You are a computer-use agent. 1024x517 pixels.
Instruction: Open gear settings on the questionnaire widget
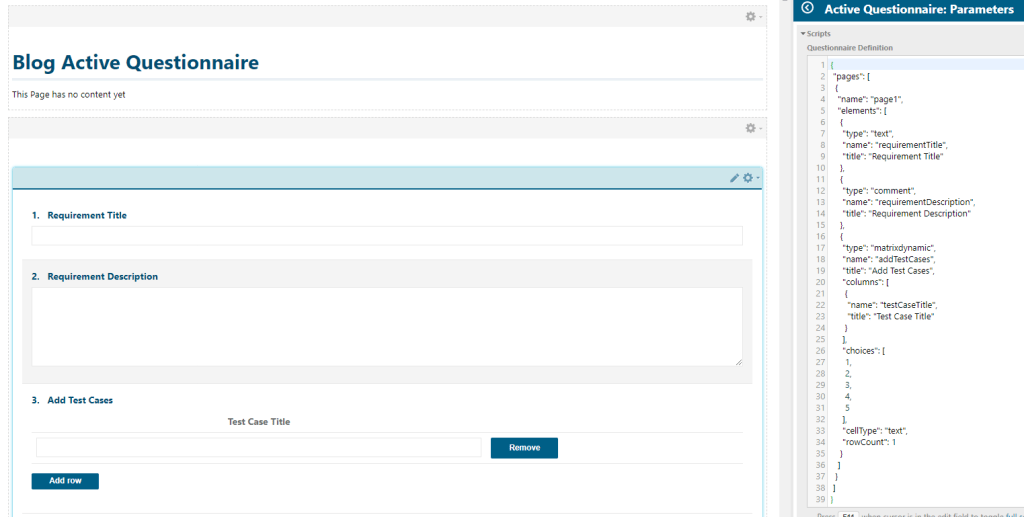748,178
